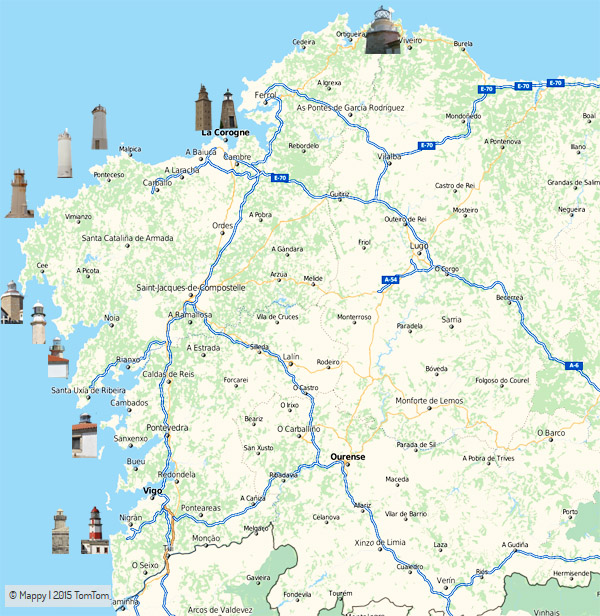Select the Vigo city label
Screen dimensions: 600x616
pos(152,491)
